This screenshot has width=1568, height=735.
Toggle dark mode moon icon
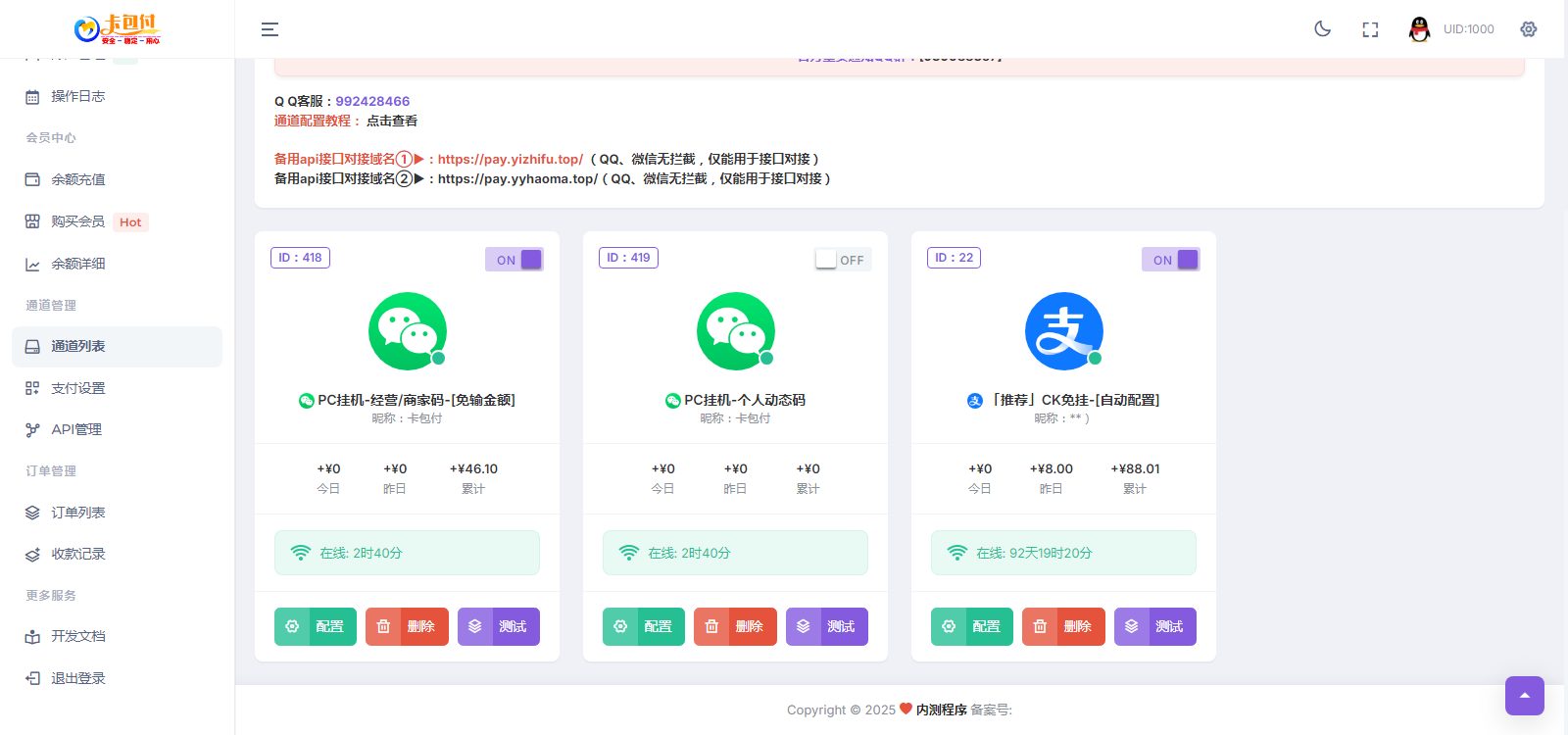pyautogui.click(x=1322, y=29)
